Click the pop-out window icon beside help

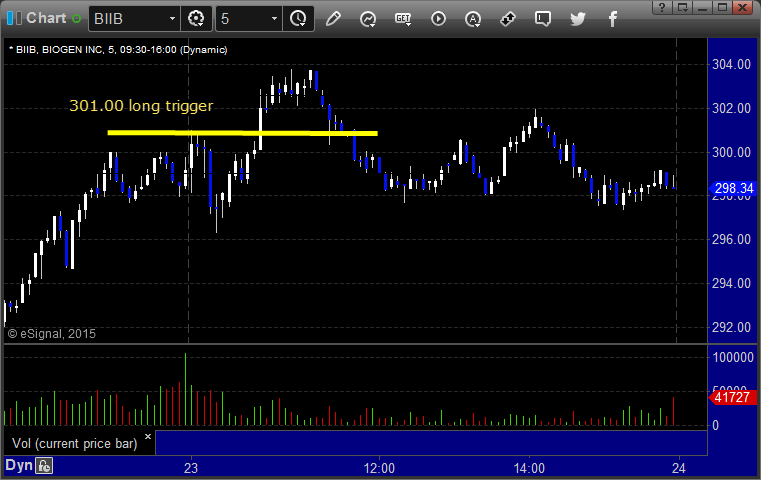pyautogui.click(x=683, y=7)
